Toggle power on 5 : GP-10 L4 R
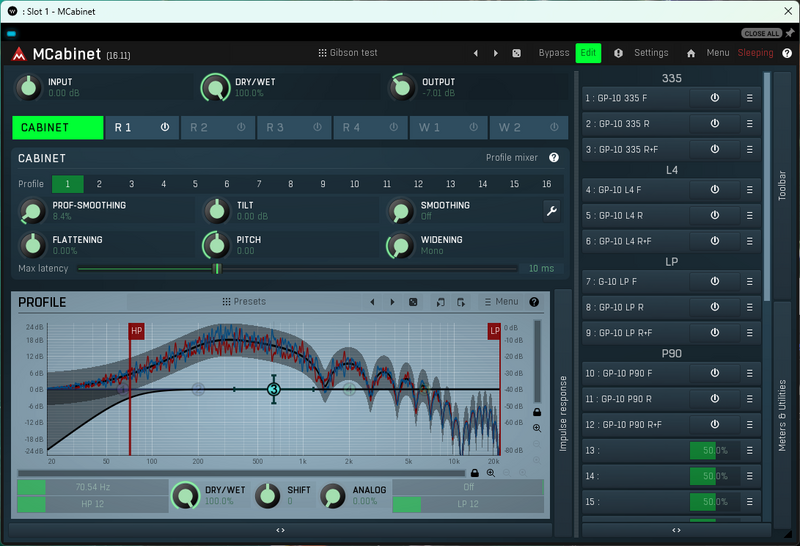 tap(715, 215)
